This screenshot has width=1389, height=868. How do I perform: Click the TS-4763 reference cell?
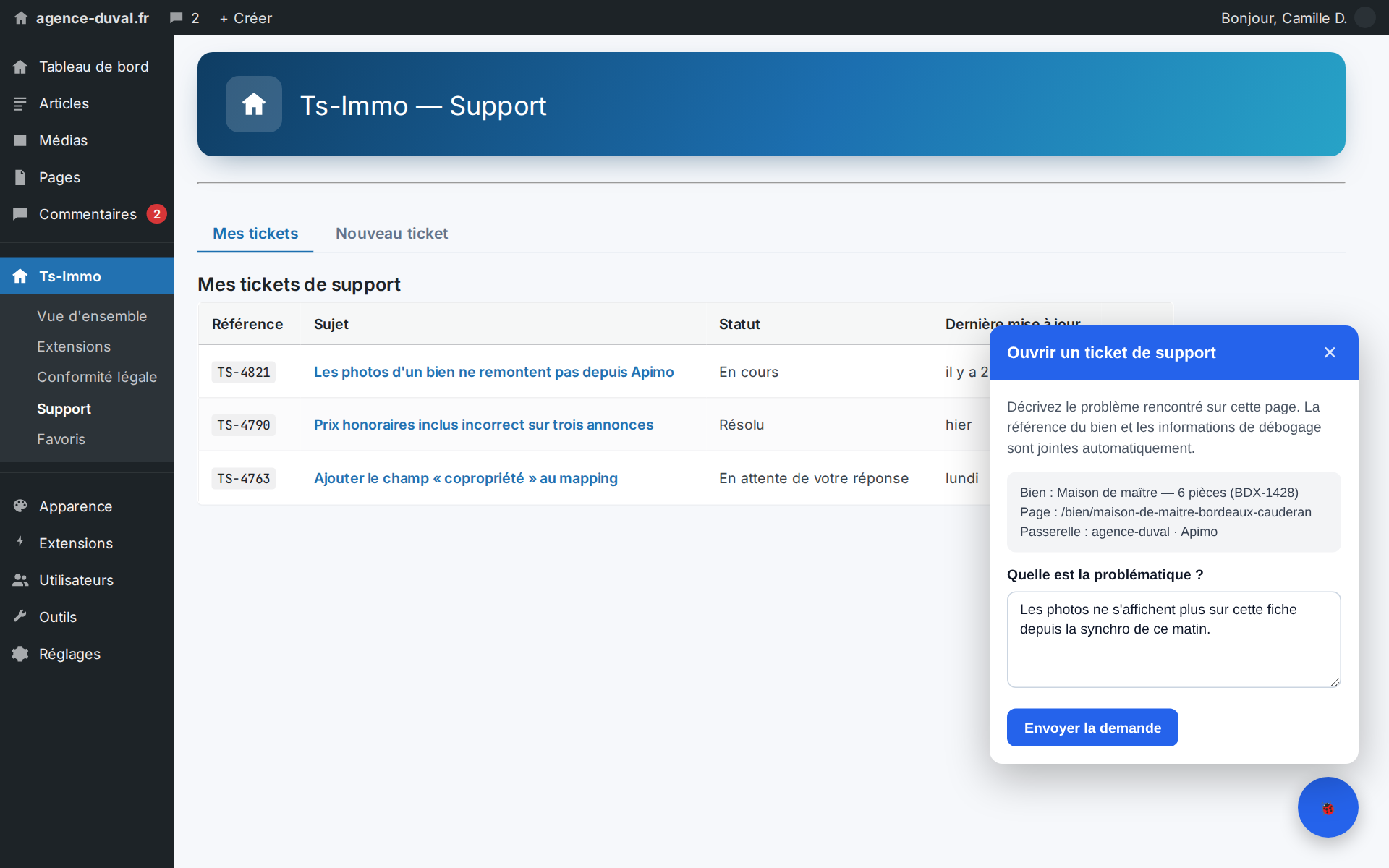(x=244, y=478)
